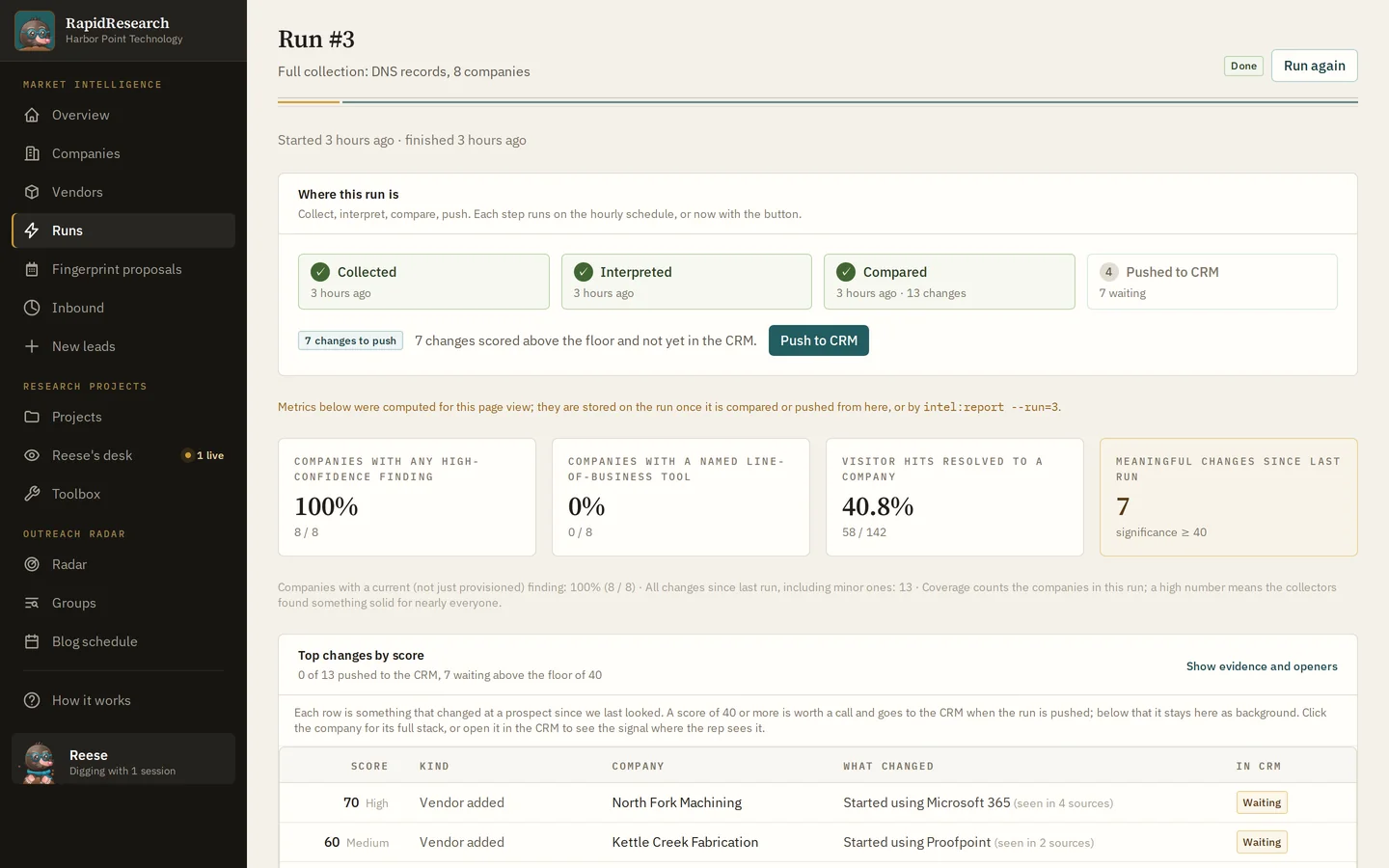Click Started using Proofpoint cell
The height and width of the screenshot is (868, 1389).
tap(968, 842)
